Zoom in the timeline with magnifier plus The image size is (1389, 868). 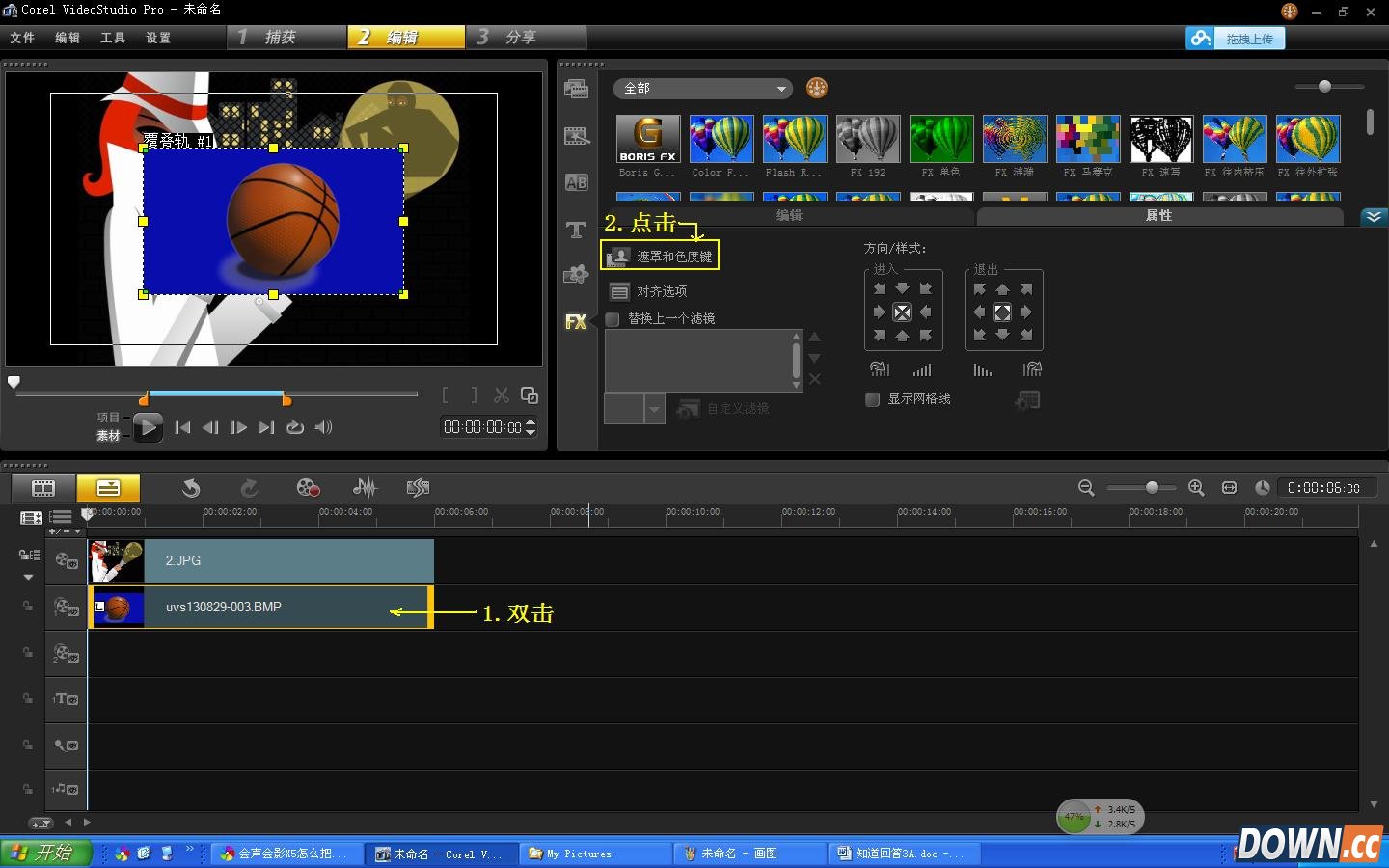1196,488
